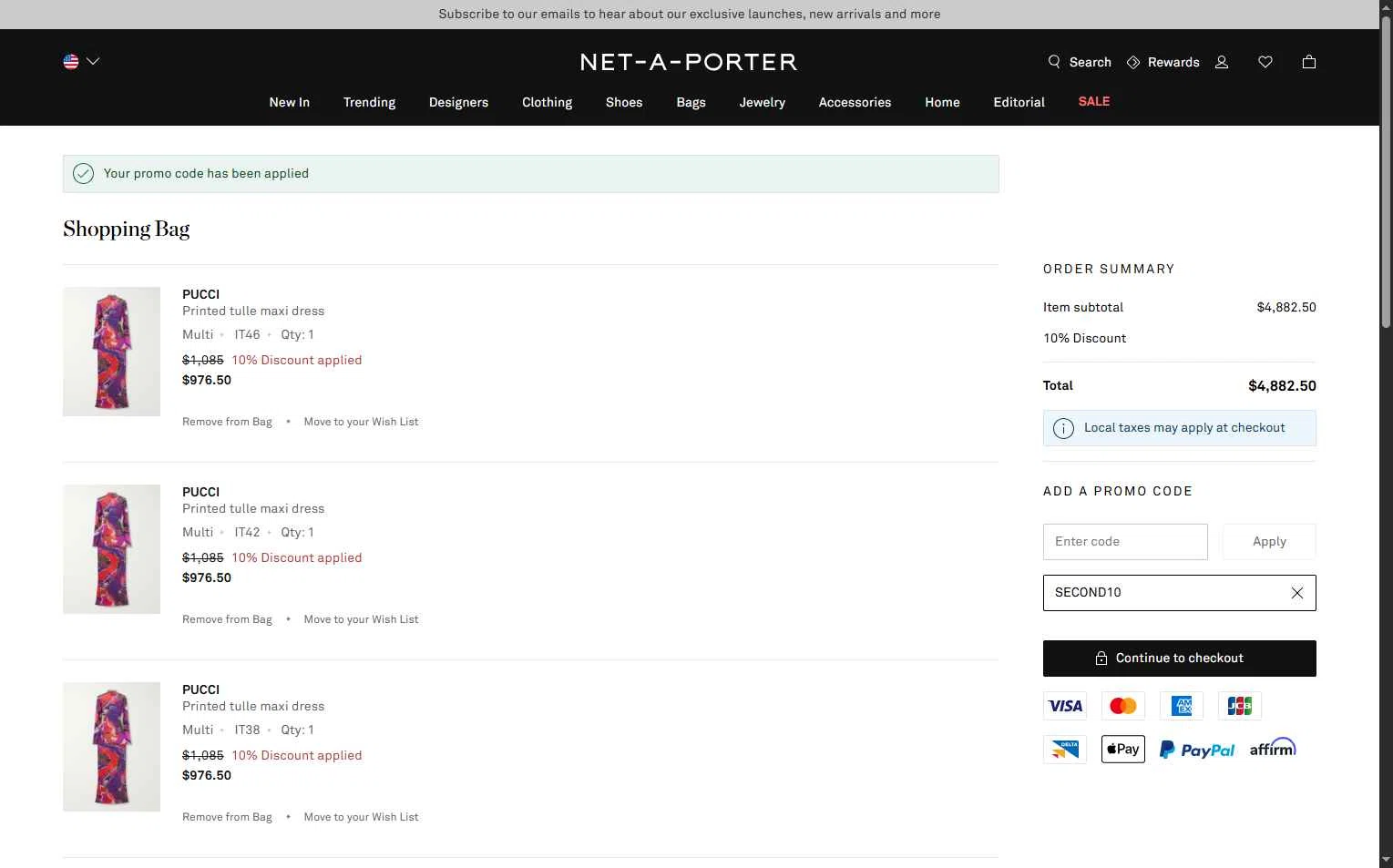Open the Clothing menu
Screen dimensions: 1393x868
[x=547, y=102]
